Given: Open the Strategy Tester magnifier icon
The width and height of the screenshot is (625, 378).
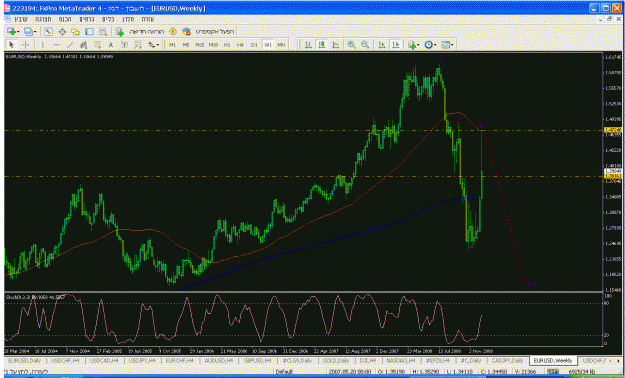Looking at the screenshot, I should point(103,32).
